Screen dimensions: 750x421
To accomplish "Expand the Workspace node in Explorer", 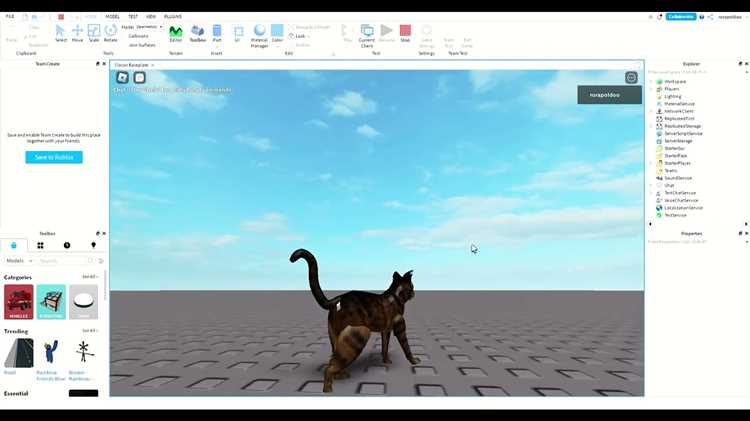I will pyautogui.click(x=651, y=82).
